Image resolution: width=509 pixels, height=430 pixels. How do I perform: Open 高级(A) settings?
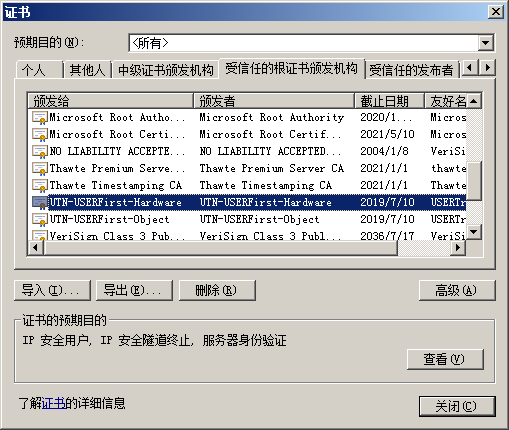(457, 290)
